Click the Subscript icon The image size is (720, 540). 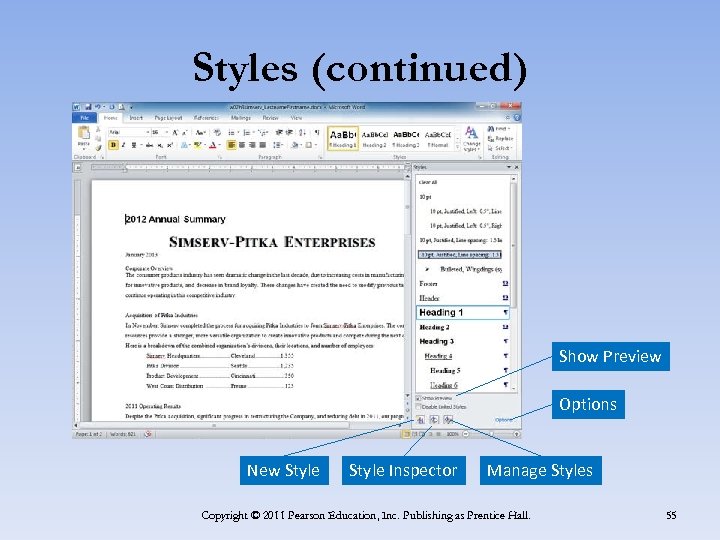click(x=160, y=145)
